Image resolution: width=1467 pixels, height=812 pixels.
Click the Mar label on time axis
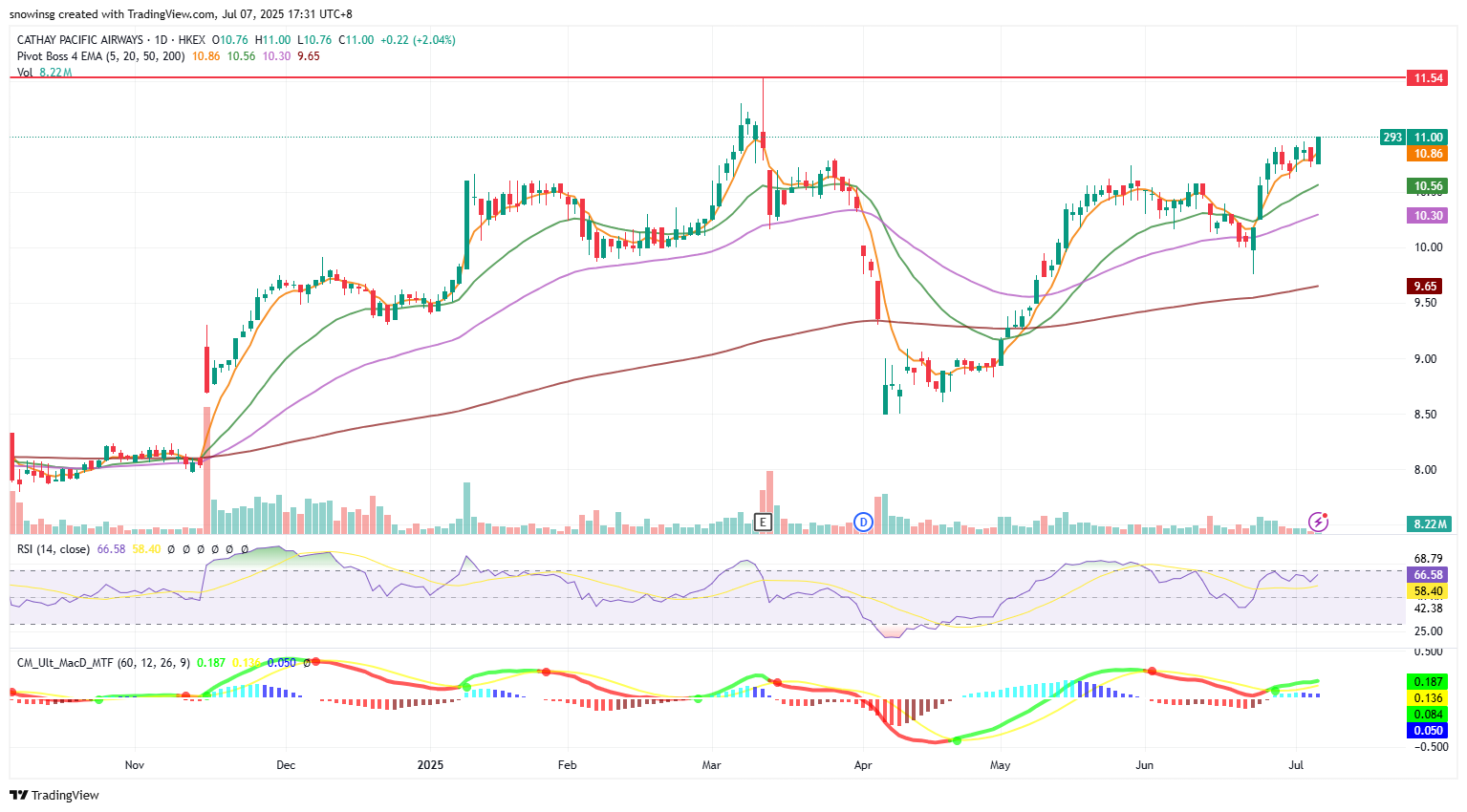coord(711,765)
